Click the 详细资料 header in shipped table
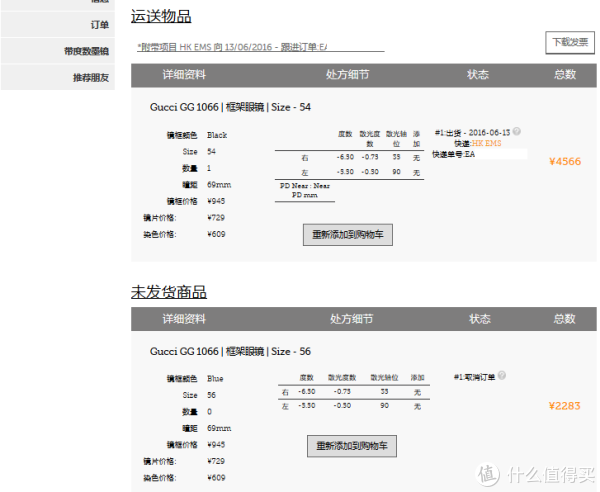 click(x=184, y=75)
